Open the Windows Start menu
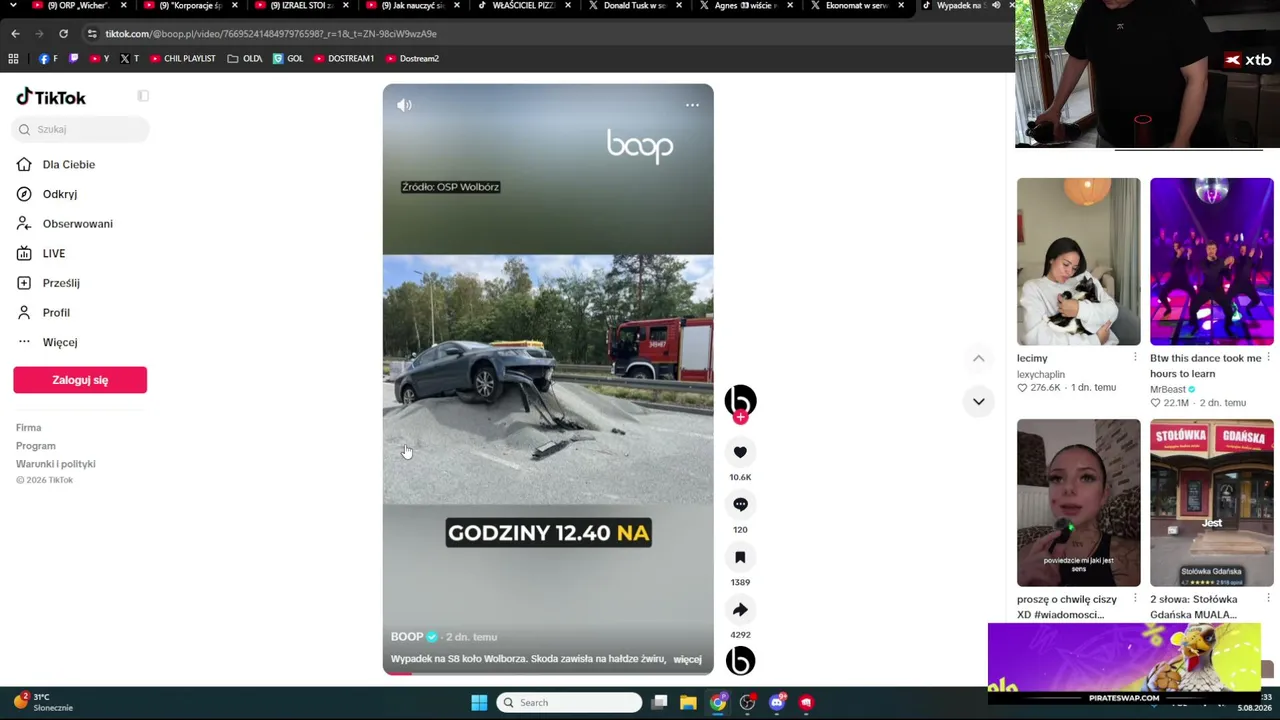1280x720 pixels. pyautogui.click(x=479, y=703)
